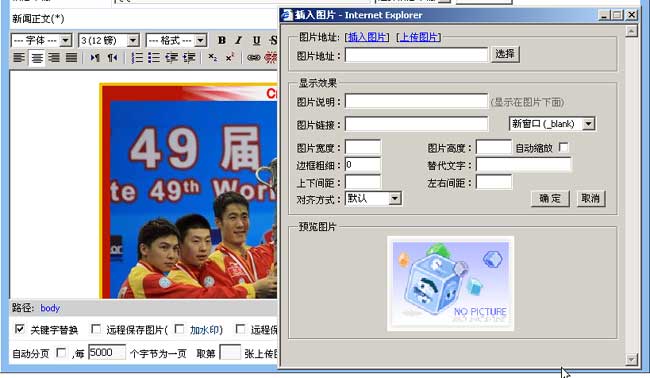This screenshot has width=650, height=378.
Task: Enable the 自动分页 checkbox
Action: (x=61, y=353)
